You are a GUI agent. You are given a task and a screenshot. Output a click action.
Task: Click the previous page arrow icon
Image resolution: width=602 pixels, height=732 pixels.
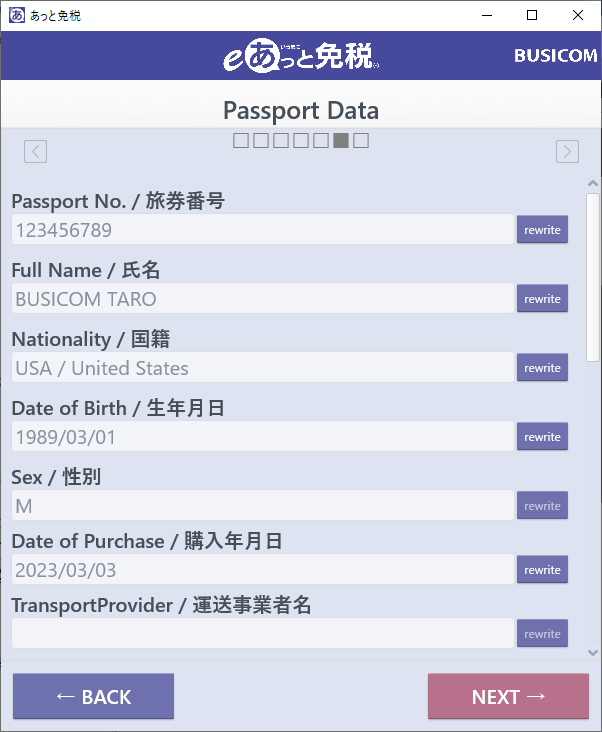click(36, 151)
